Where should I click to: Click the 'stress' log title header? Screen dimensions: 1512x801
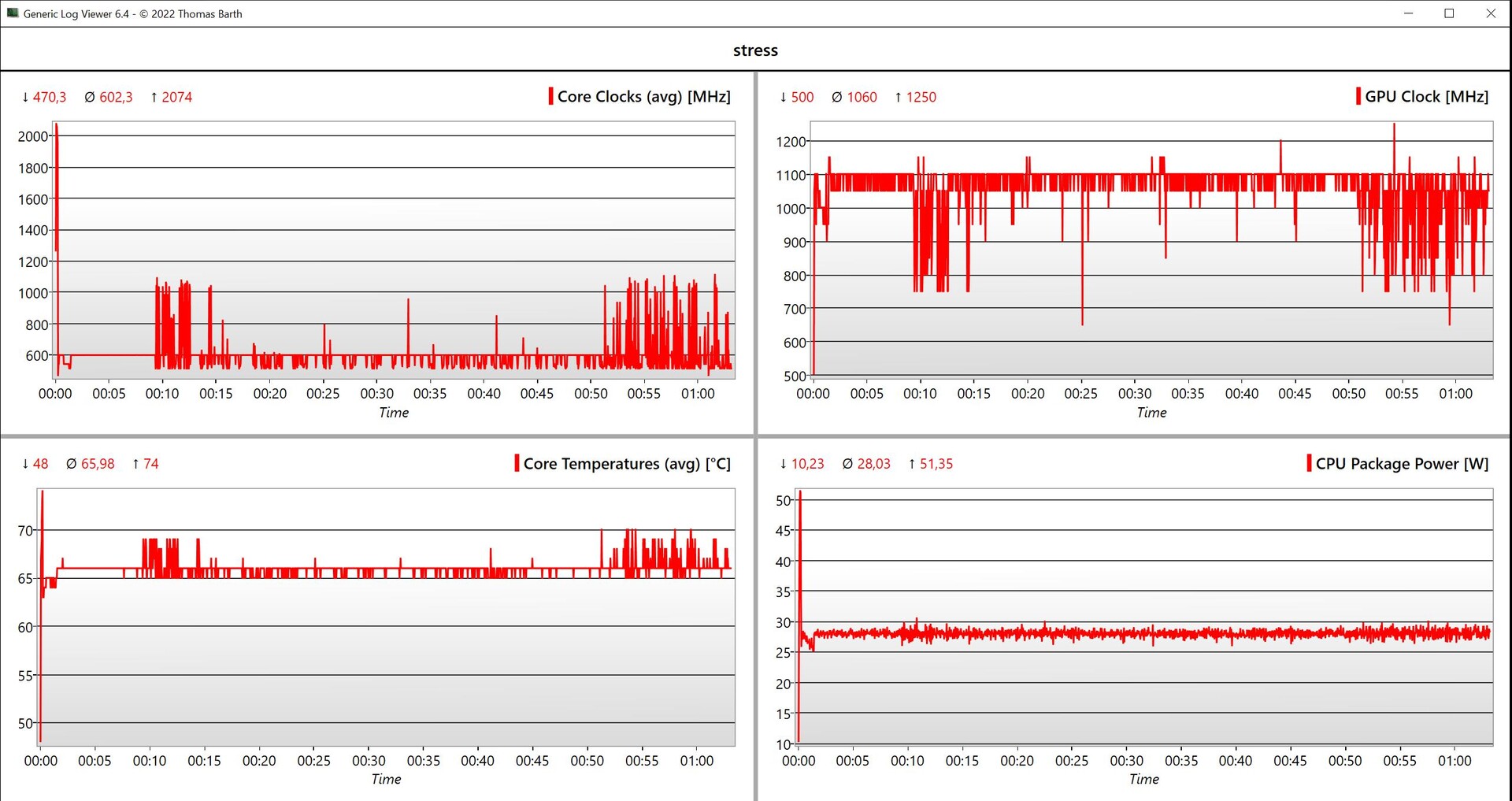pyautogui.click(x=755, y=50)
